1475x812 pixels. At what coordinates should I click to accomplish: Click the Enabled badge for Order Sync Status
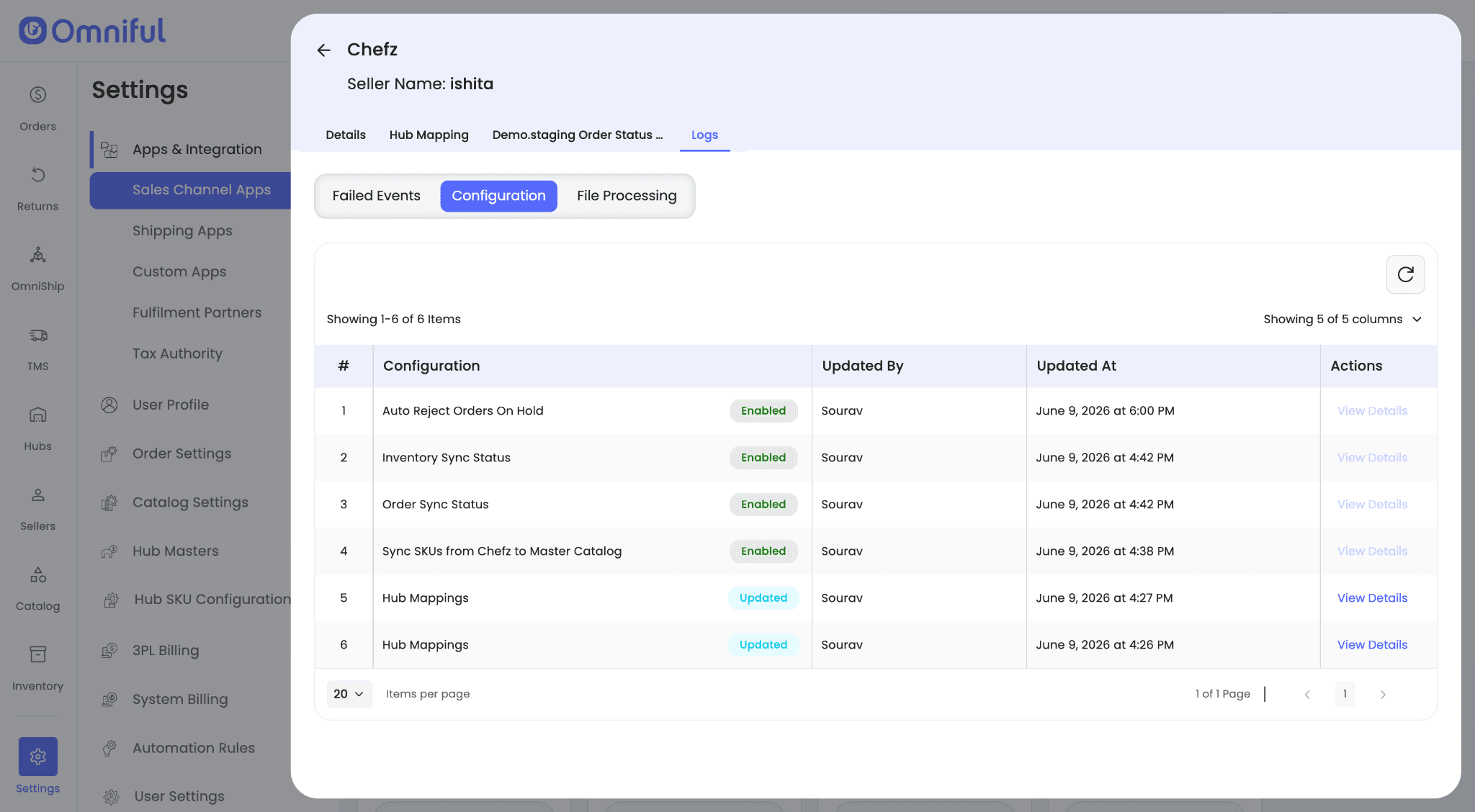(763, 505)
